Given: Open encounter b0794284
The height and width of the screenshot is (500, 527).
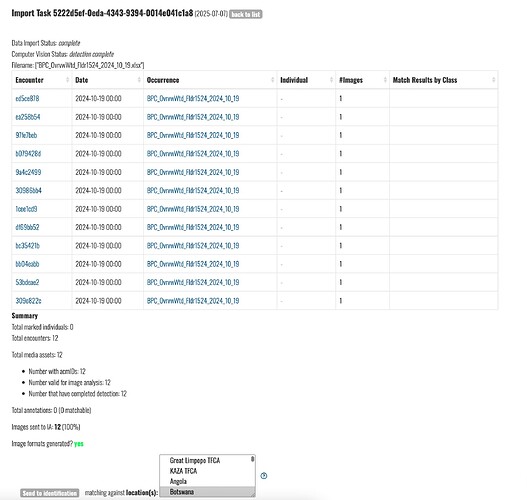Looking at the screenshot, I should (x=28, y=154).
